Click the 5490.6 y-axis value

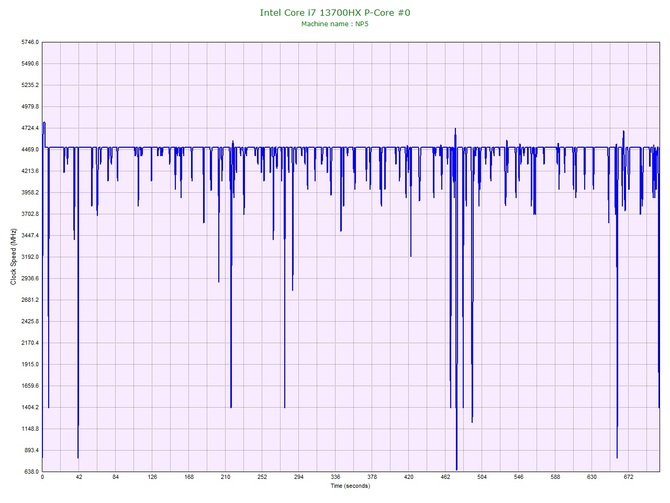pyautogui.click(x=30, y=64)
